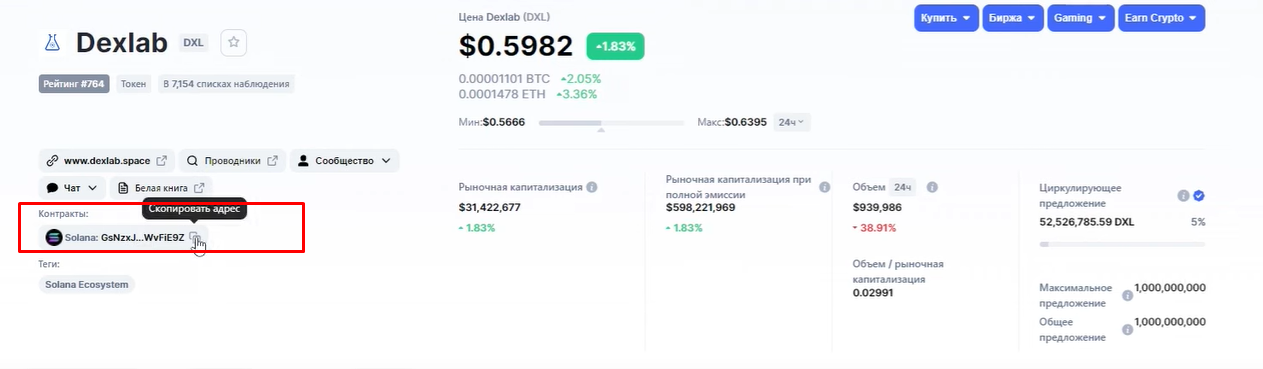The image size is (1263, 369).
Task: Click the min-max price range slider bar
Action: tap(610, 123)
